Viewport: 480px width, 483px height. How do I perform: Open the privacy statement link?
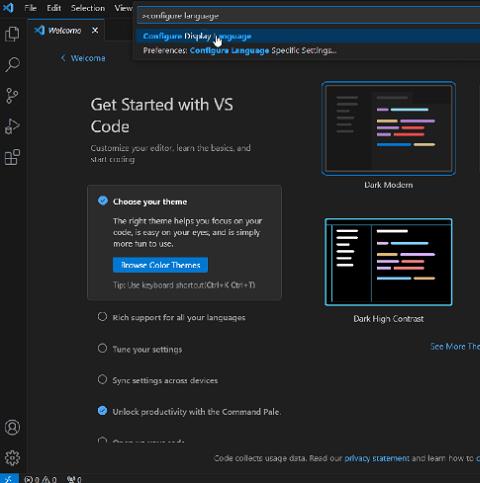pyautogui.click(x=377, y=458)
